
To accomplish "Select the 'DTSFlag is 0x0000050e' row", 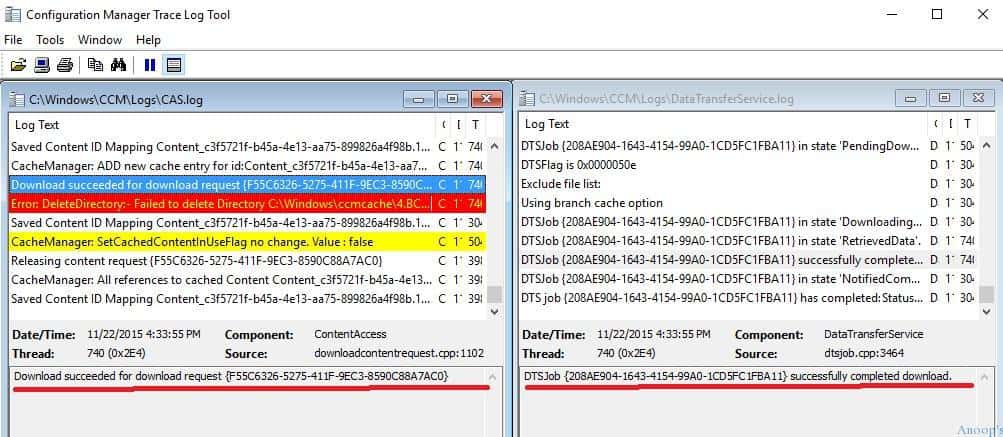I will [748, 165].
